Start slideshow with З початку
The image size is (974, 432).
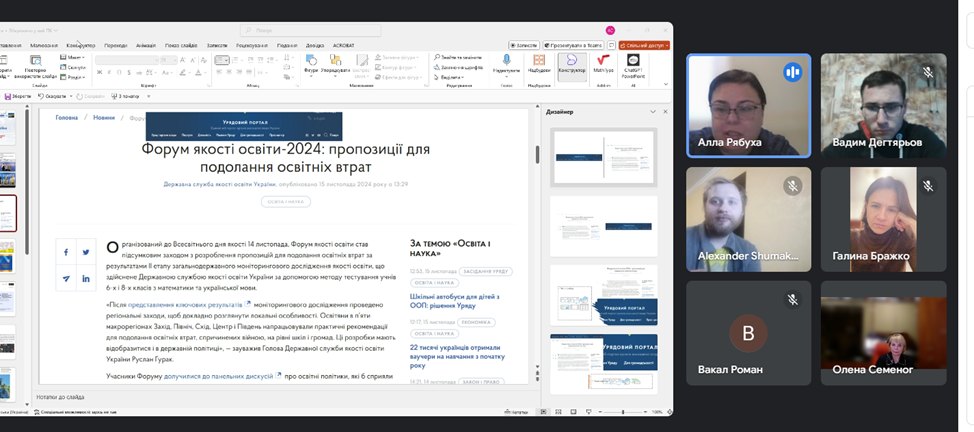(125, 96)
